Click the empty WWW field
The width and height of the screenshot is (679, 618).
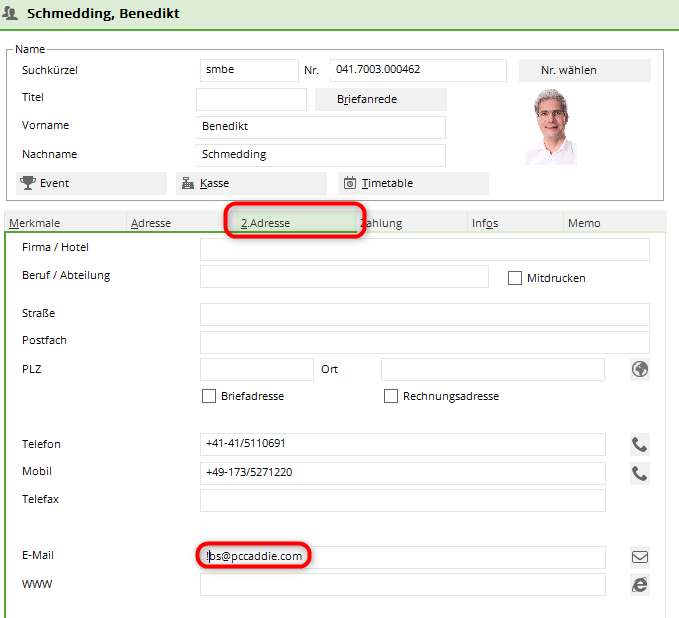[x=403, y=585]
